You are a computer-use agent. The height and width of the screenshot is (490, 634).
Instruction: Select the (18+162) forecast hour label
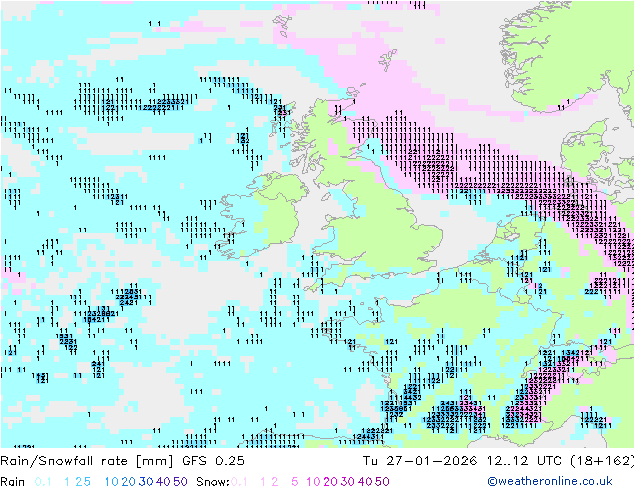602,460
